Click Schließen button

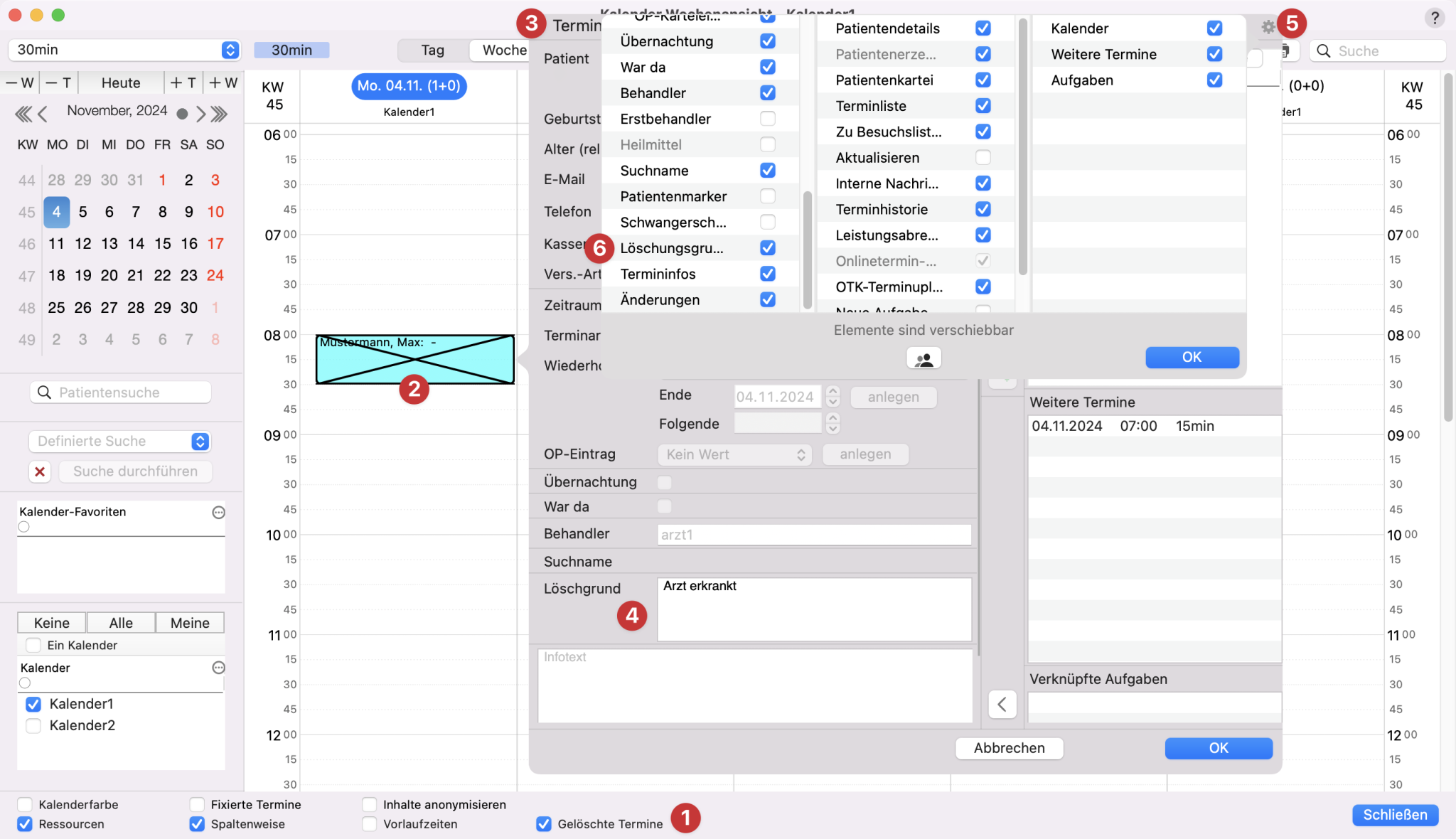[1395, 815]
